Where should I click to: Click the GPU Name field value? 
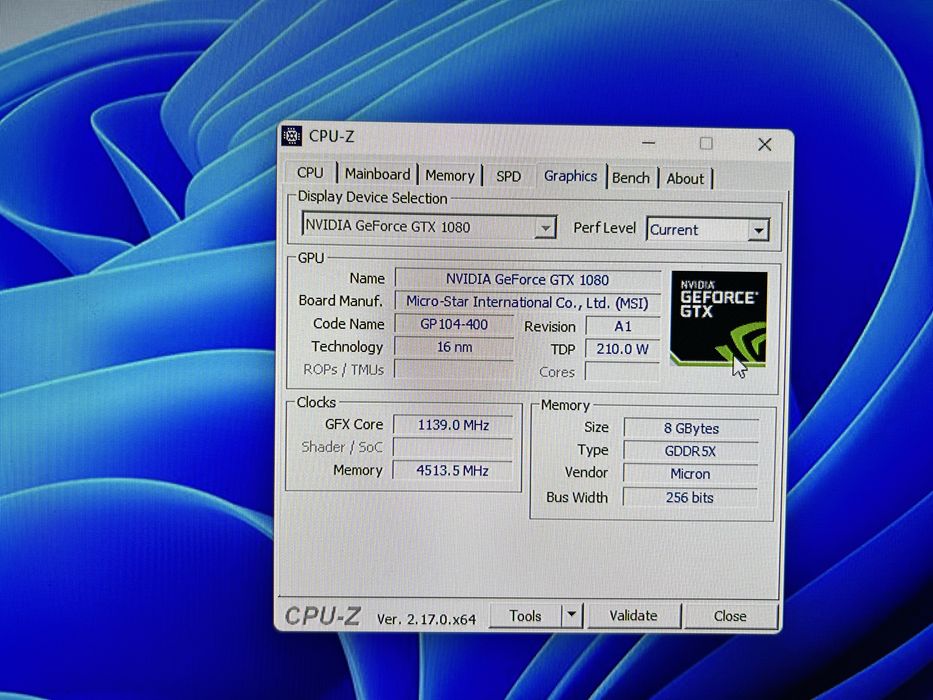pyautogui.click(x=527, y=279)
